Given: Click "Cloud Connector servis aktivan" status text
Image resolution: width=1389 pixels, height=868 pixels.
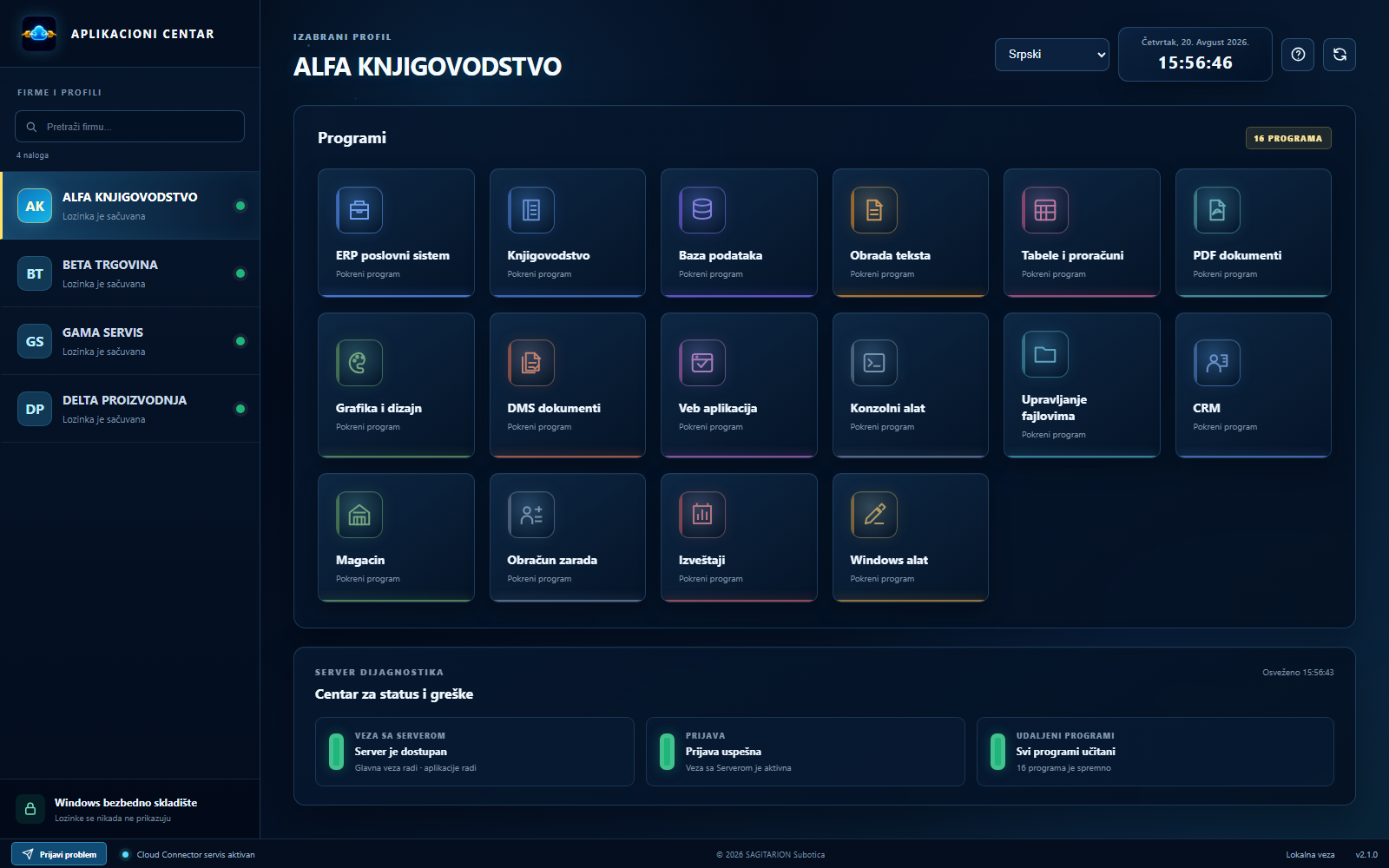Looking at the screenshot, I should coord(195,855).
